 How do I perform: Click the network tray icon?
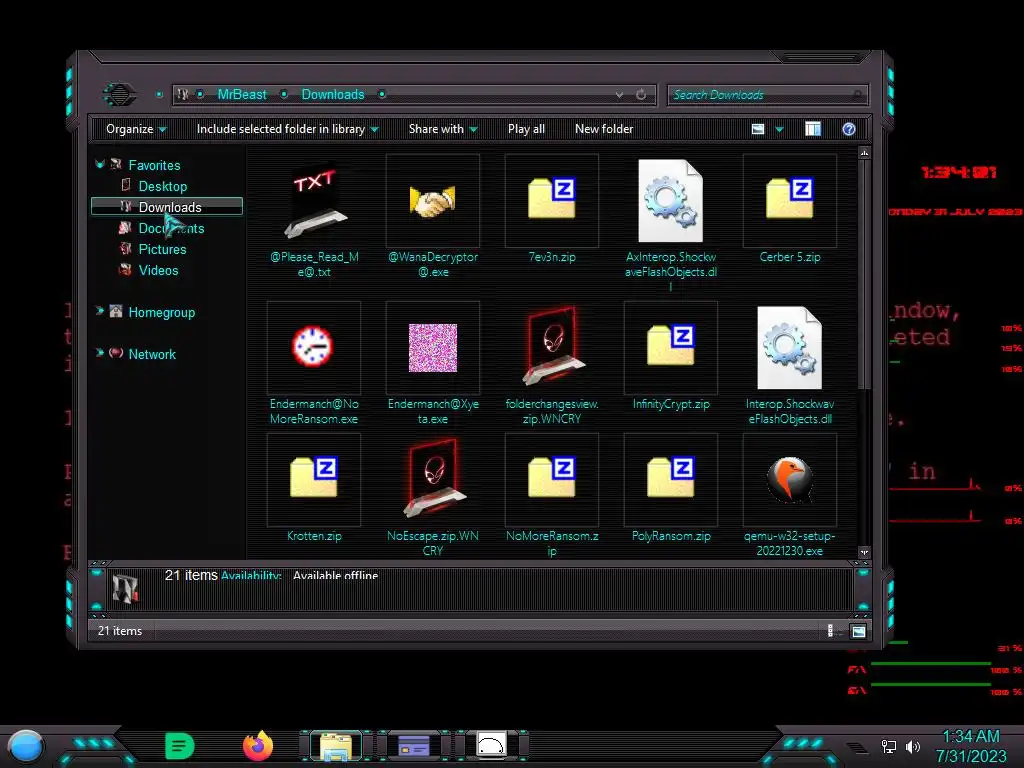(x=889, y=746)
